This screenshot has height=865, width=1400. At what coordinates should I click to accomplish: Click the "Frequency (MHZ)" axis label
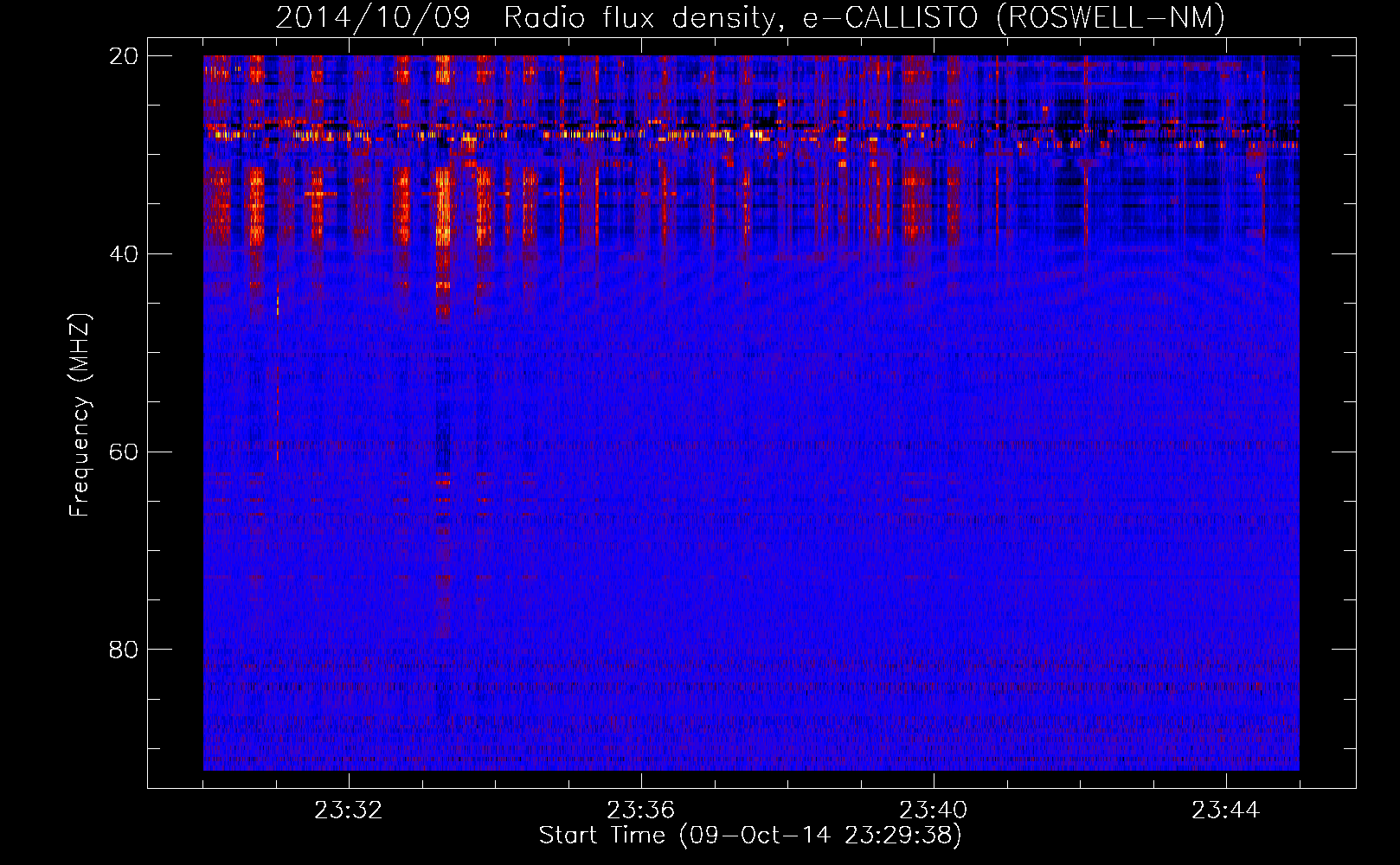80,414
